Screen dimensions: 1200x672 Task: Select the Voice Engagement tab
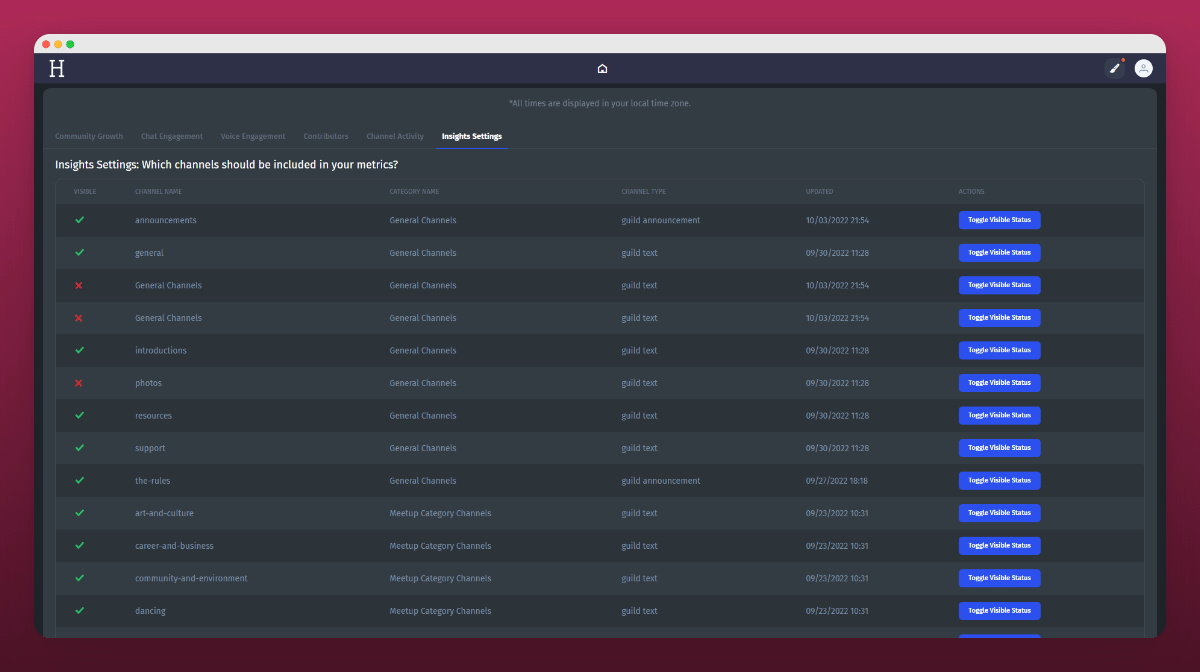tap(253, 136)
